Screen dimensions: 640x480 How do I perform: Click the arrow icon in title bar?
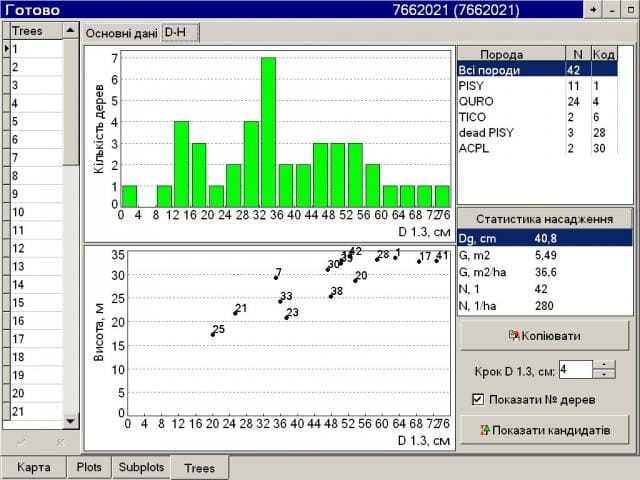593,9
